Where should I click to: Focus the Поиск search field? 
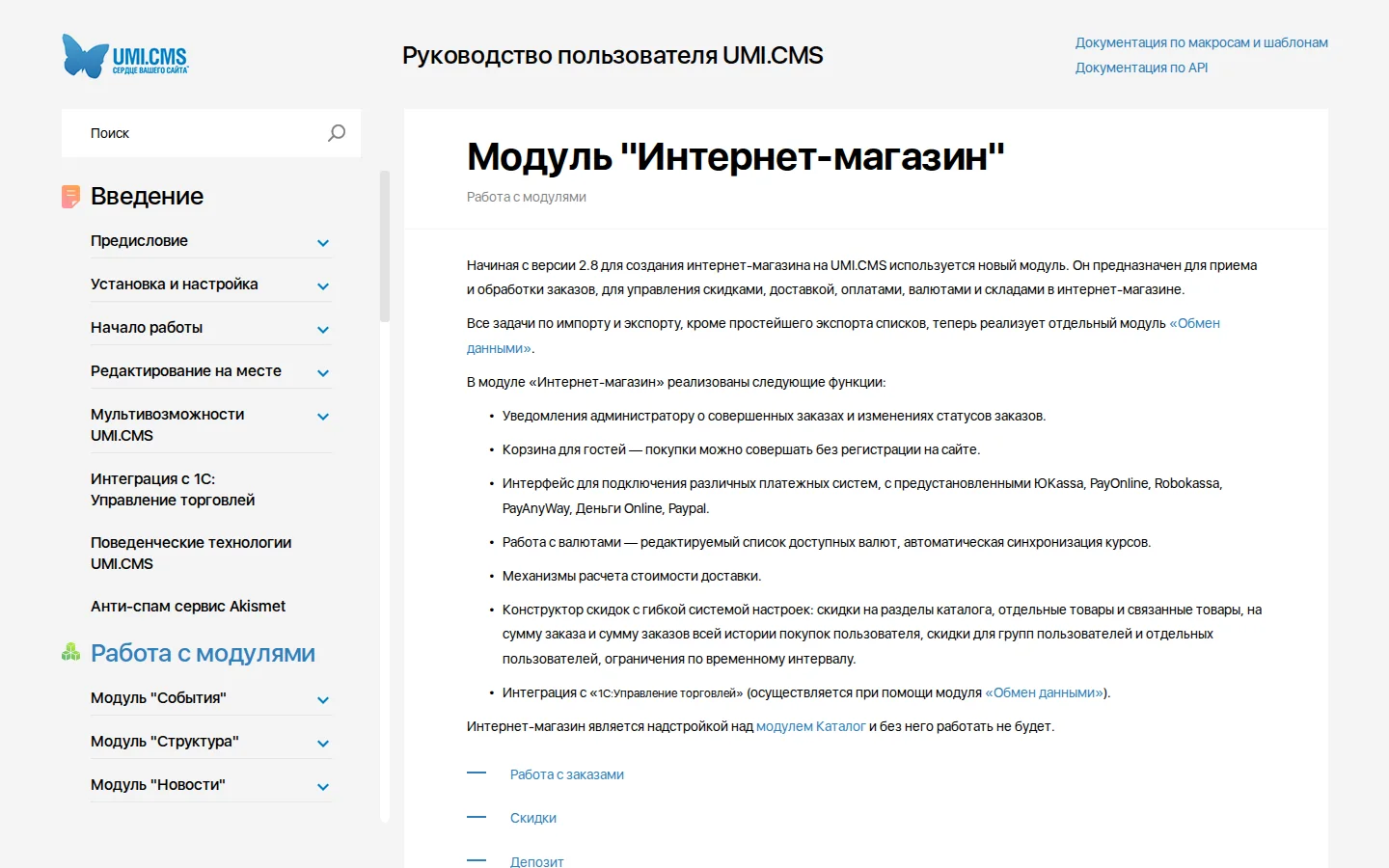tap(210, 133)
